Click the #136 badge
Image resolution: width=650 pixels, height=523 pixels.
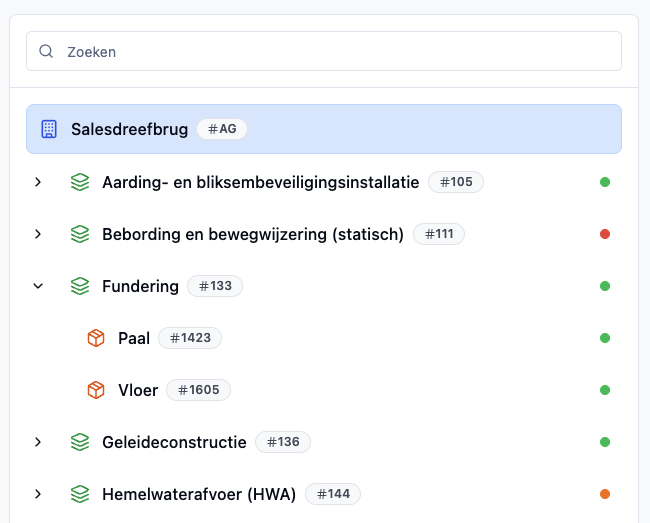[283, 442]
